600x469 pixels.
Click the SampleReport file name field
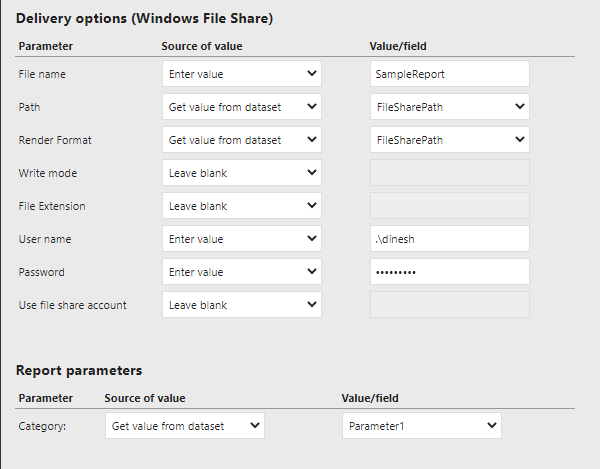tap(449, 74)
